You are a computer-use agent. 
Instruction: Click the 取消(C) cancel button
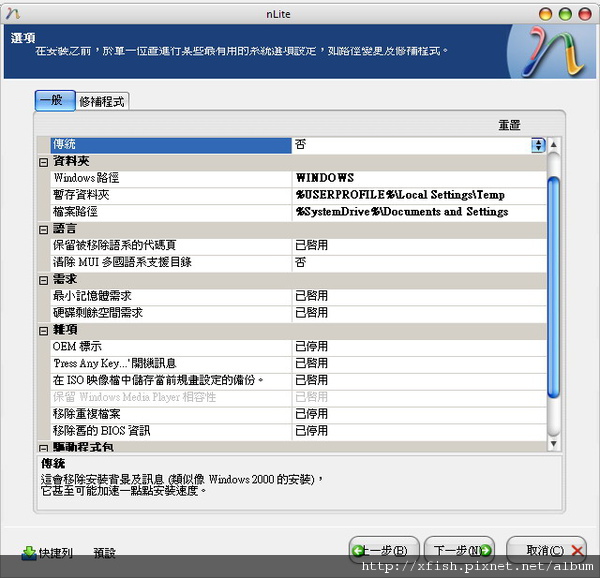tap(546, 550)
